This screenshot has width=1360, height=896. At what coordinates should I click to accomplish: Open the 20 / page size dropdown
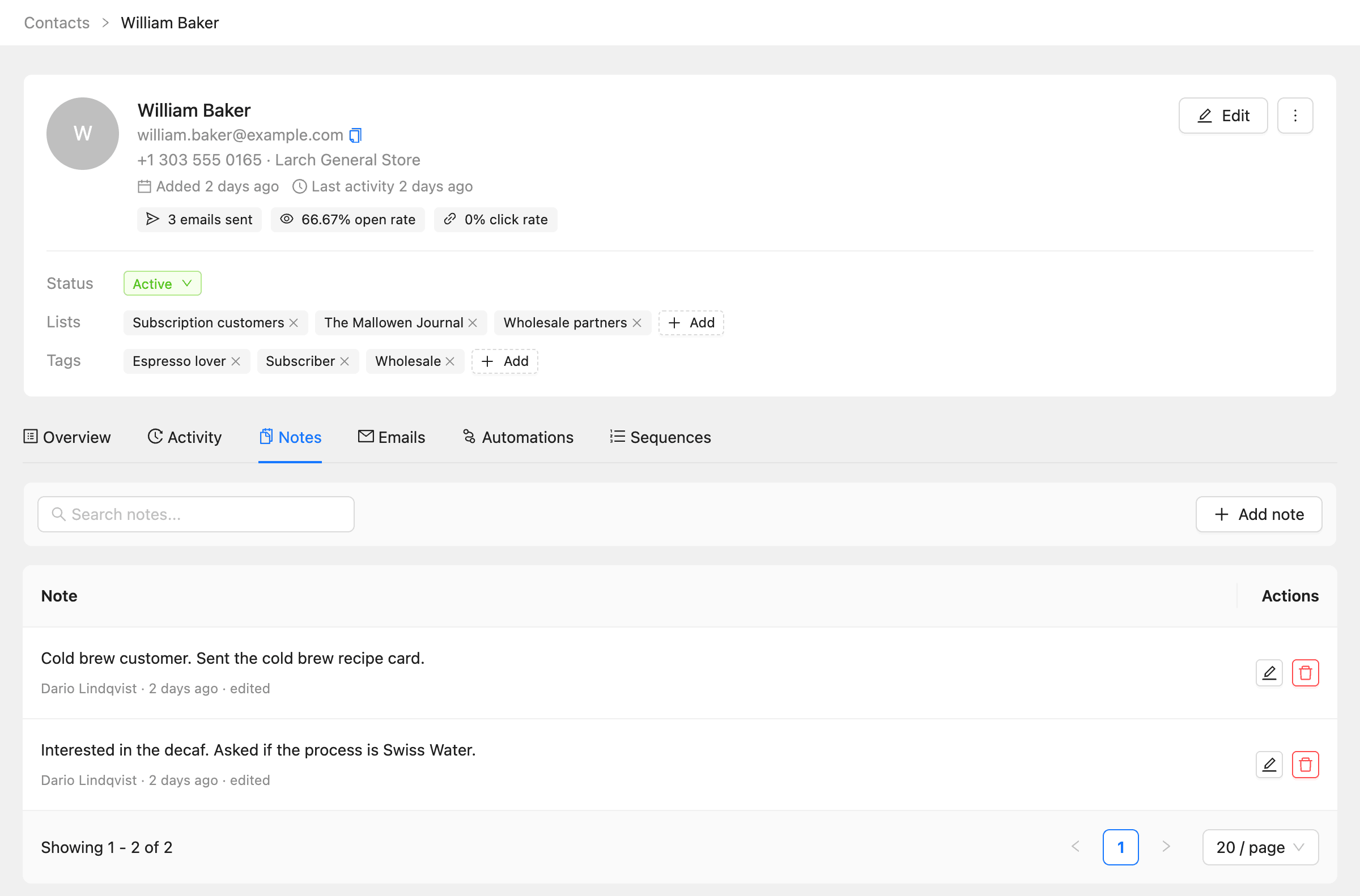tap(1260, 847)
